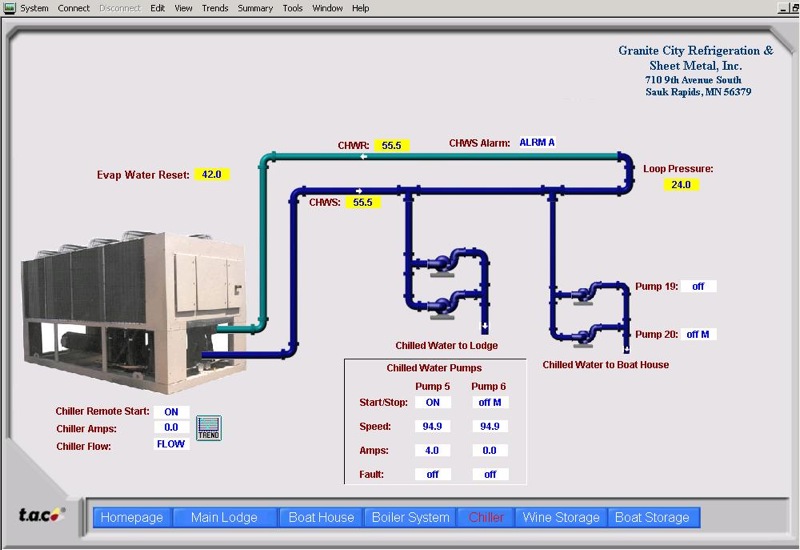Image resolution: width=800 pixels, height=550 pixels.
Task: Click the t.a.c logo
Action: 42,515
